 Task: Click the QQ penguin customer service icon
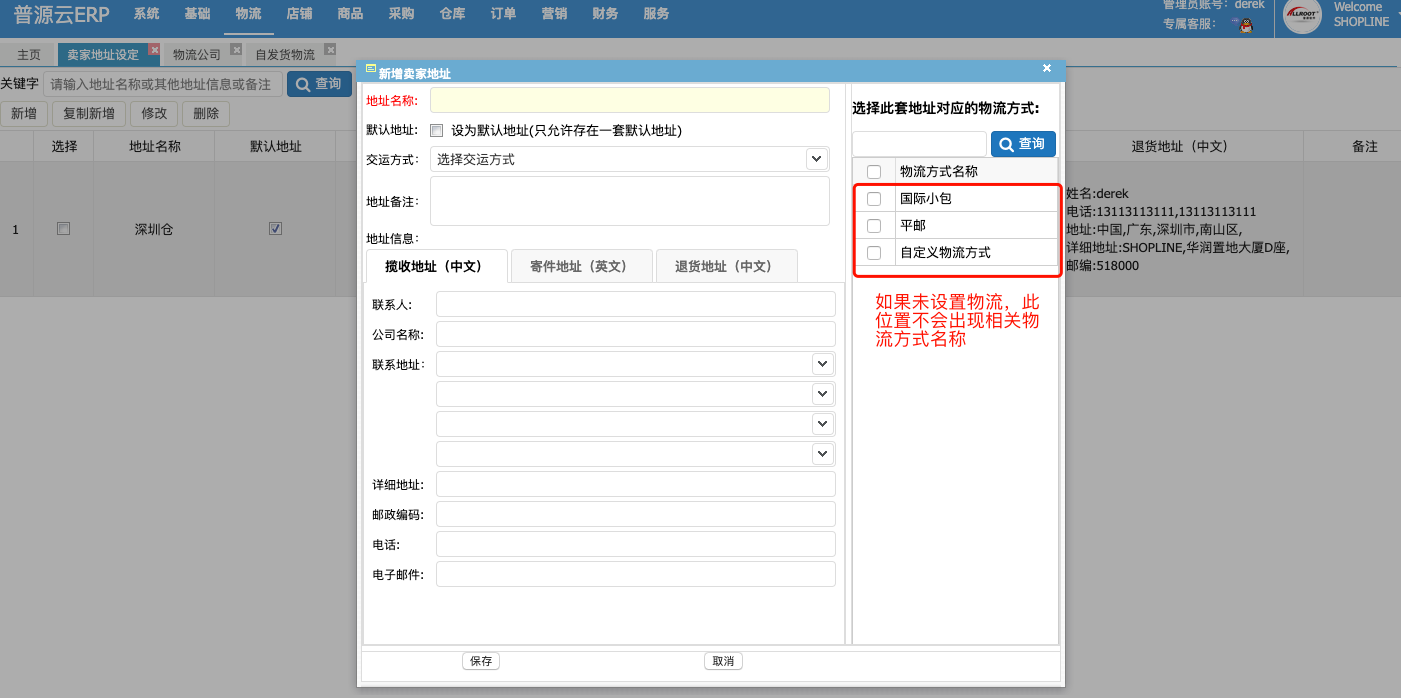point(1245,25)
